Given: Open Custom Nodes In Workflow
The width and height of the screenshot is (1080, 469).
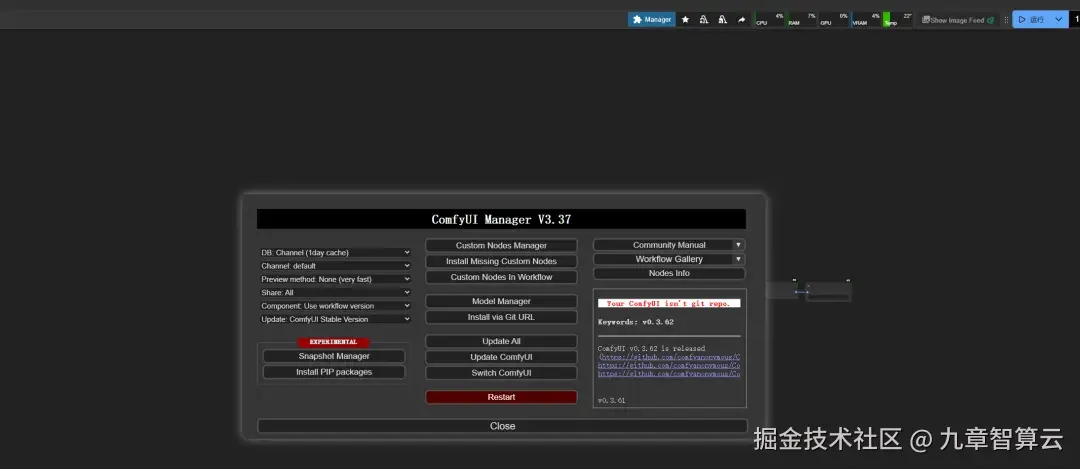Looking at the screenshot, I should [x=501, y=277].
